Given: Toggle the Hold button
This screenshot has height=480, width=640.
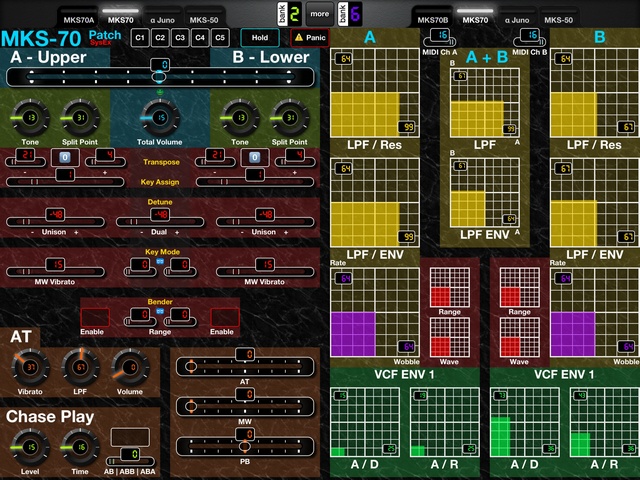Looking at the screenshot, I should click(x=260, y=38).
